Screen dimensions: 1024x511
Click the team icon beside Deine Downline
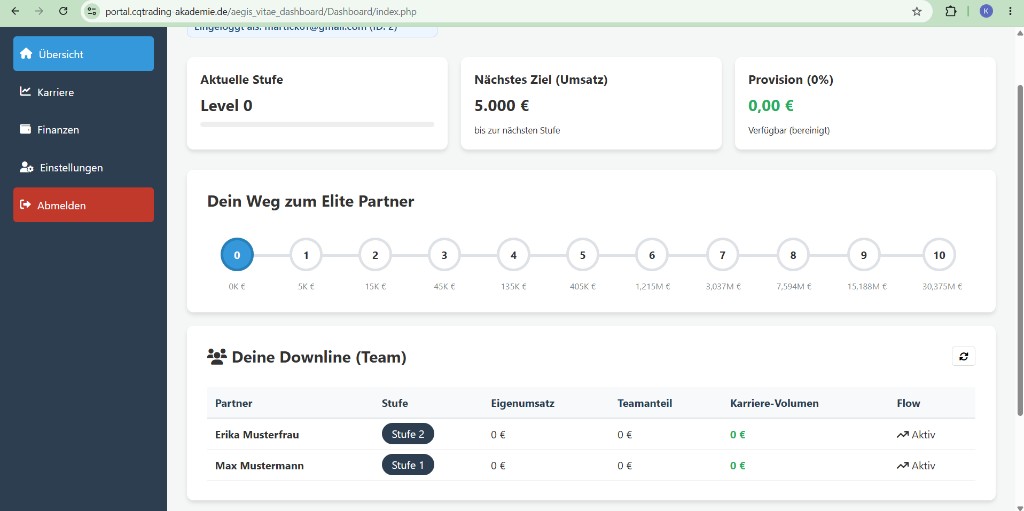(x=217, y=357)
